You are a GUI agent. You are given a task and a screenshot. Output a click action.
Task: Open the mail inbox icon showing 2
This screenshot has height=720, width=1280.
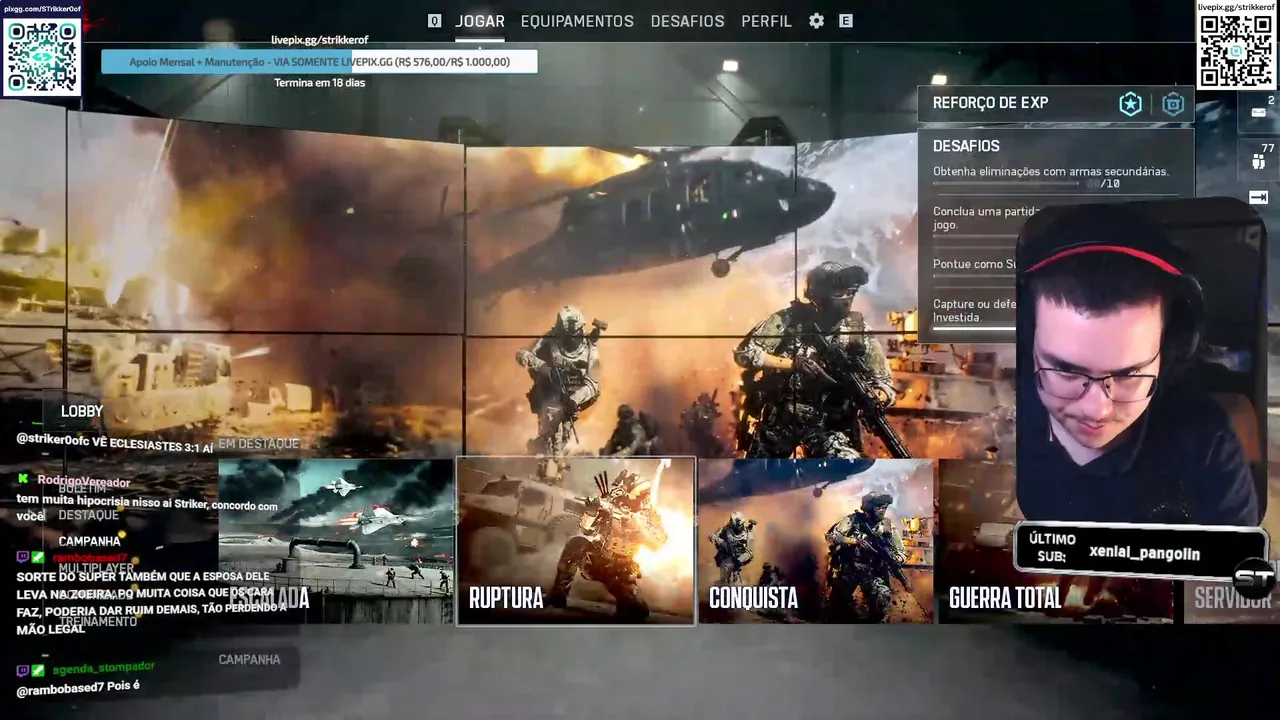pos(1259,112)
